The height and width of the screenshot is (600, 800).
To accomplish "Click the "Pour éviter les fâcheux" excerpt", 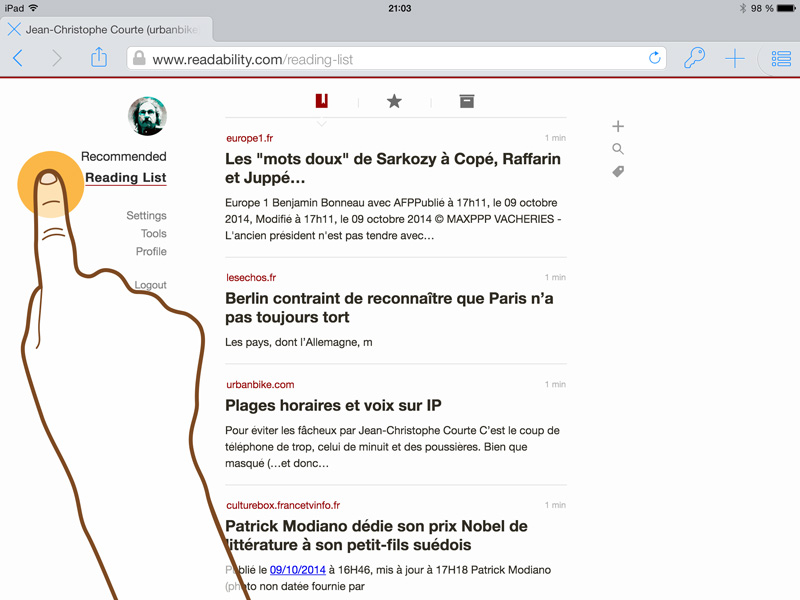I will (x=392, y=447).
